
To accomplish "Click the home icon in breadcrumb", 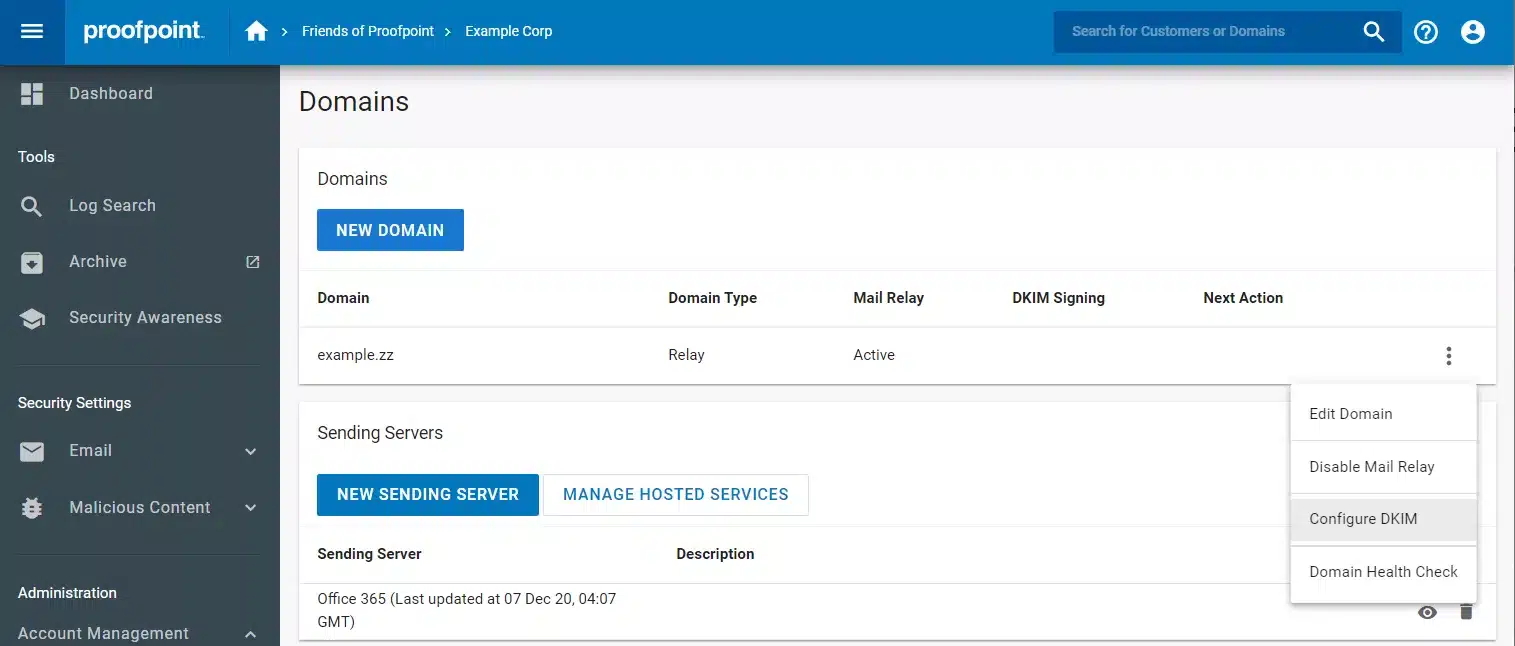I will pos(256,31).
